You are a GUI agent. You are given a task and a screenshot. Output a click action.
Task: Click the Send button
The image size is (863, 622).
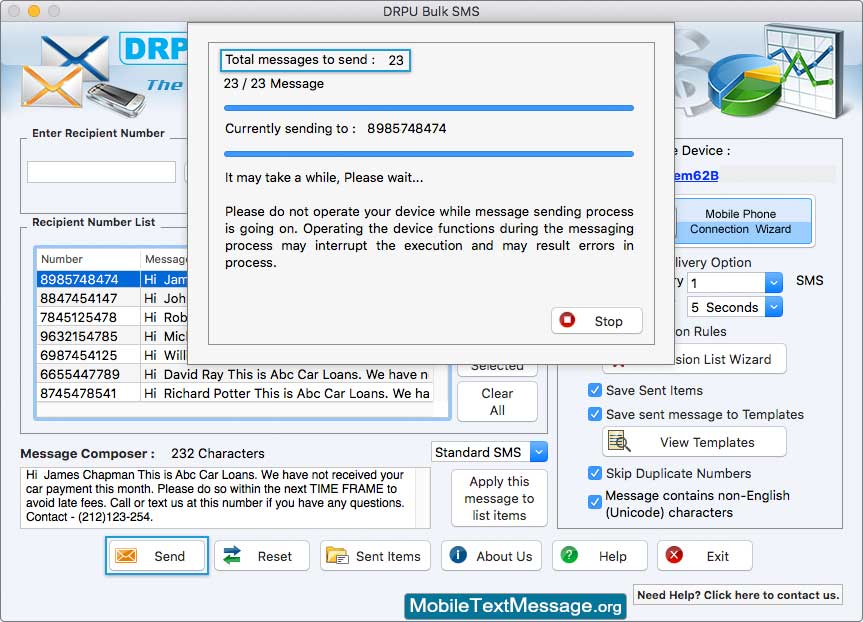coord(157,556)
